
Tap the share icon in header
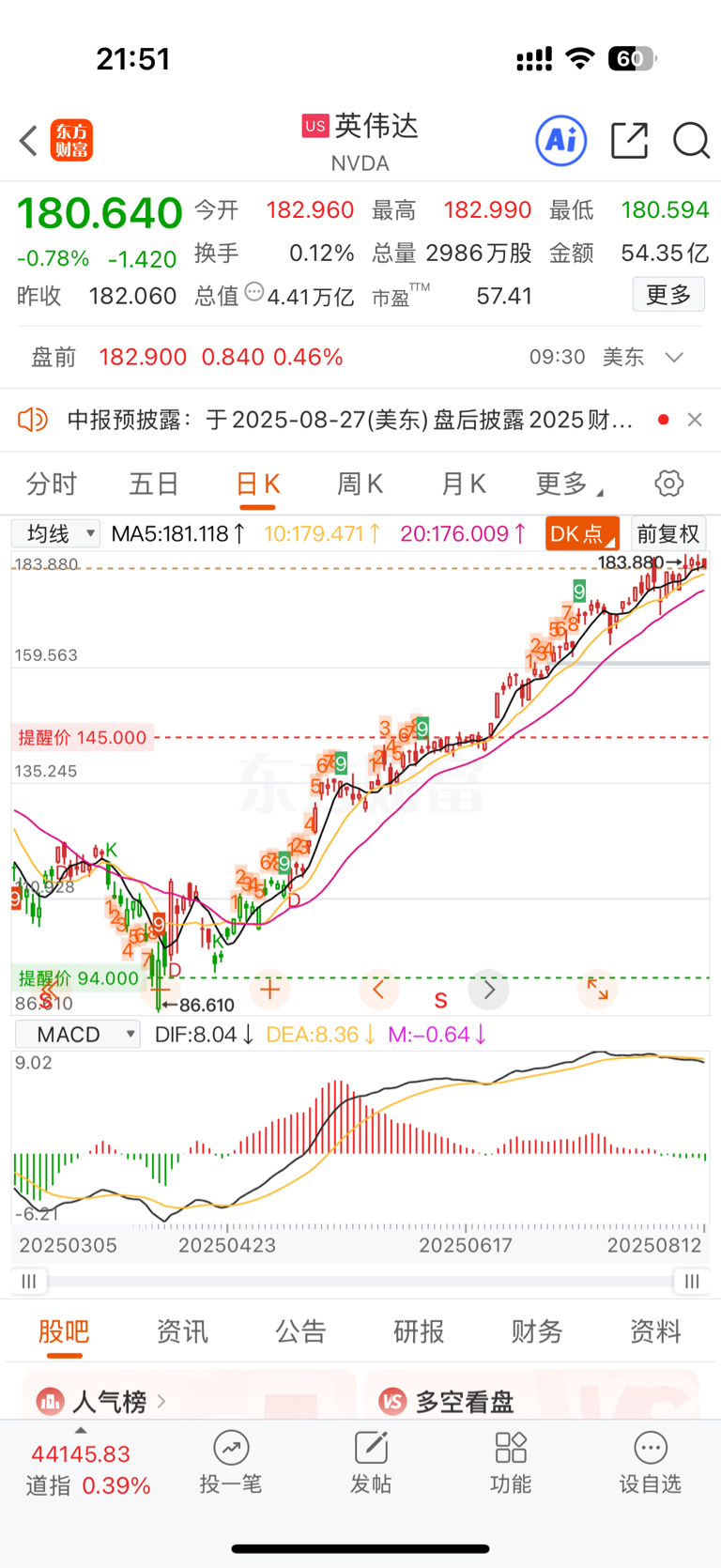[629, 141]
